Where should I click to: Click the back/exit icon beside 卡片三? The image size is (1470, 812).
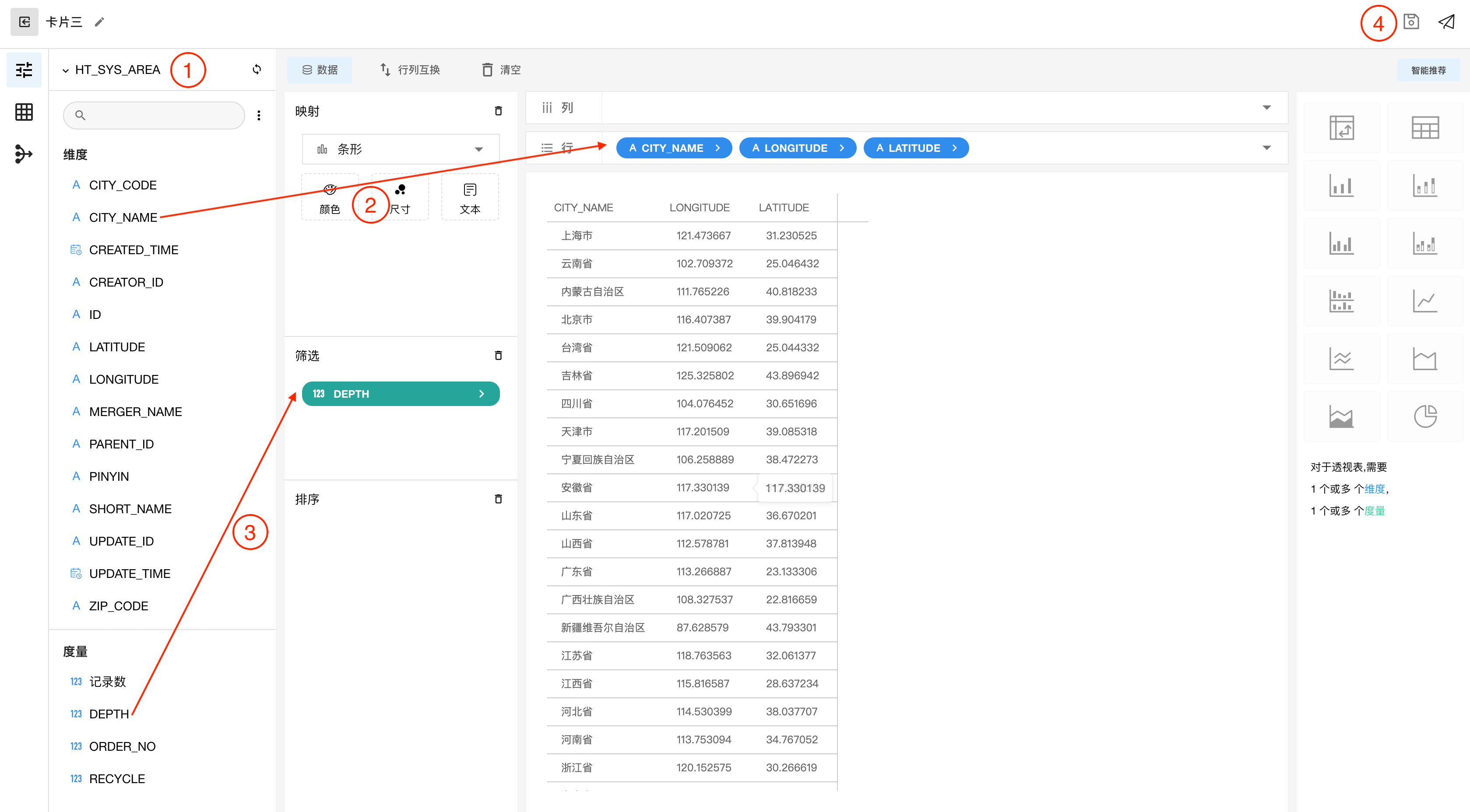[x=24, y=22]
